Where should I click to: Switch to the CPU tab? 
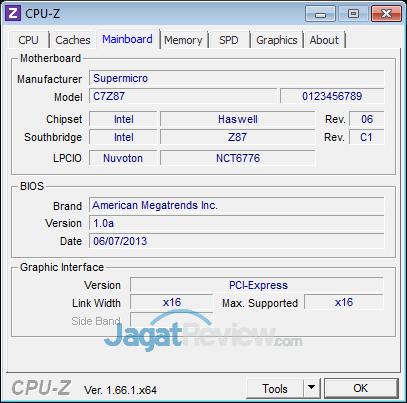[x=28, y=40]
